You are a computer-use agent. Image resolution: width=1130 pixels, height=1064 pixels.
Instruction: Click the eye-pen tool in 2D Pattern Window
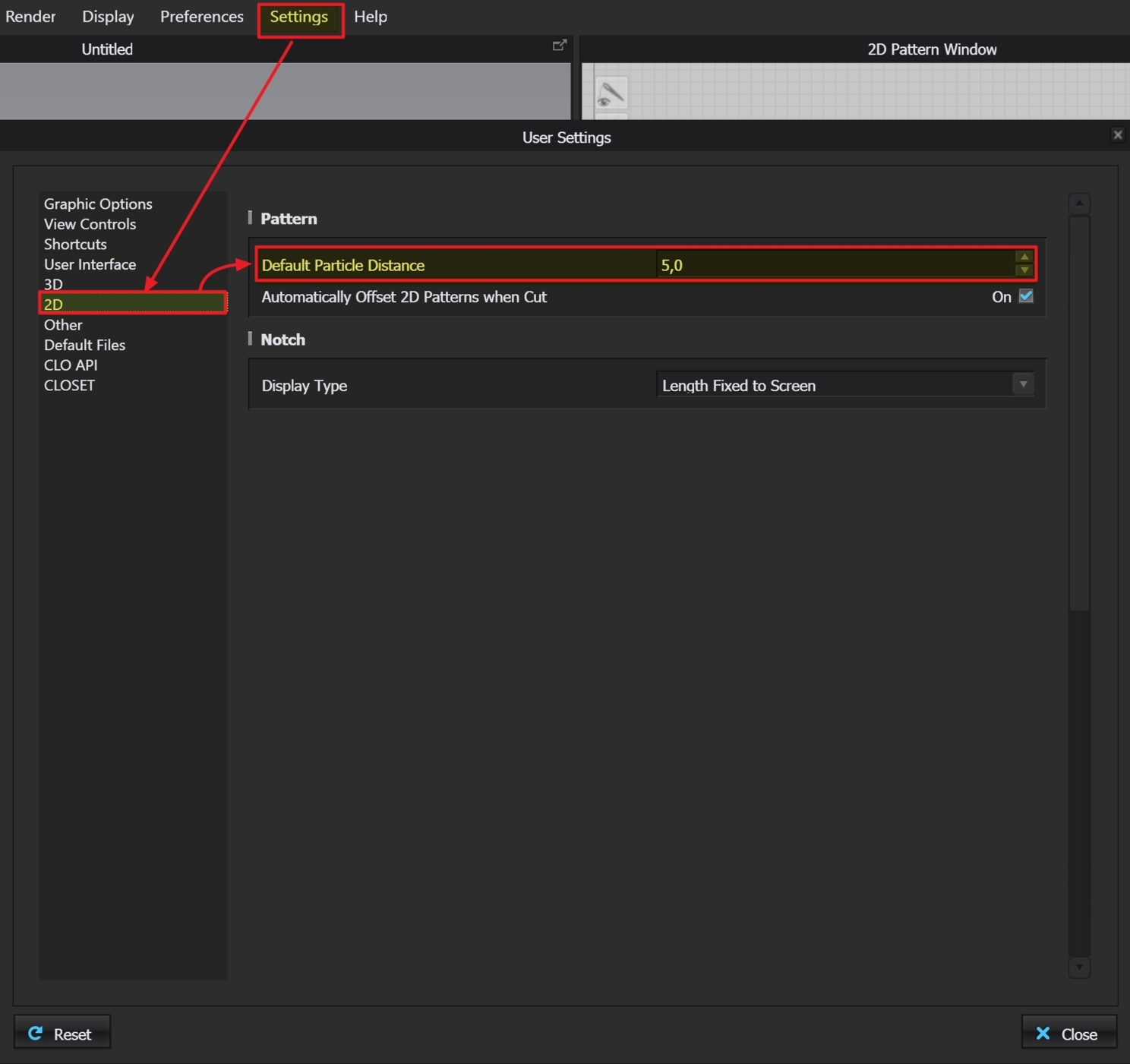(x=611, y=93)
